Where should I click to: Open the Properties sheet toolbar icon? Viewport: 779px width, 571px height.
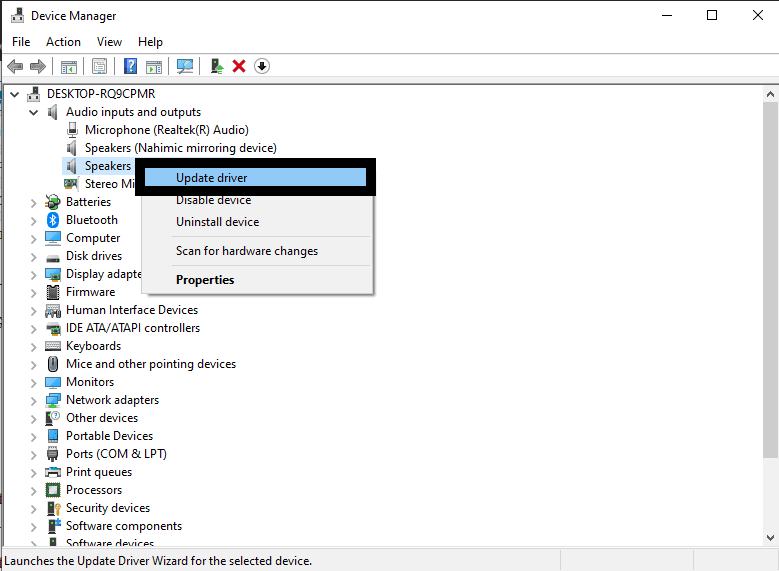pos(99,66)
